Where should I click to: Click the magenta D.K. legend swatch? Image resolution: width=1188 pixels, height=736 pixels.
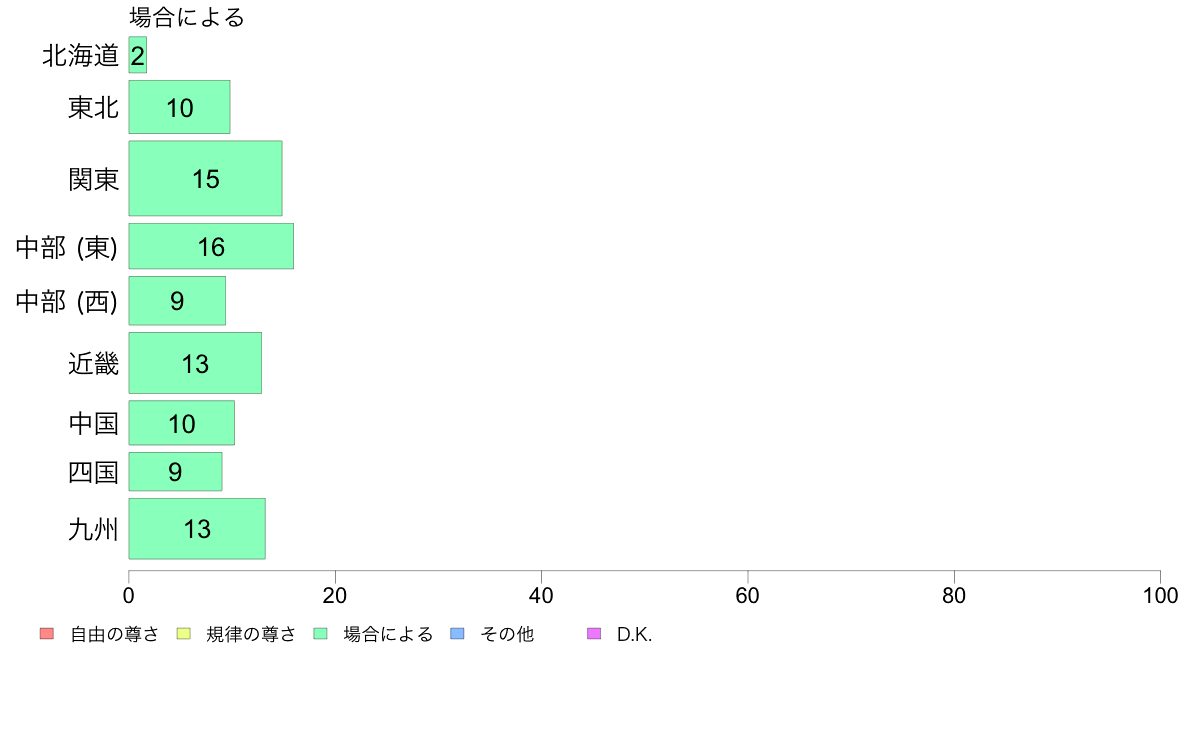coord(594,634)
